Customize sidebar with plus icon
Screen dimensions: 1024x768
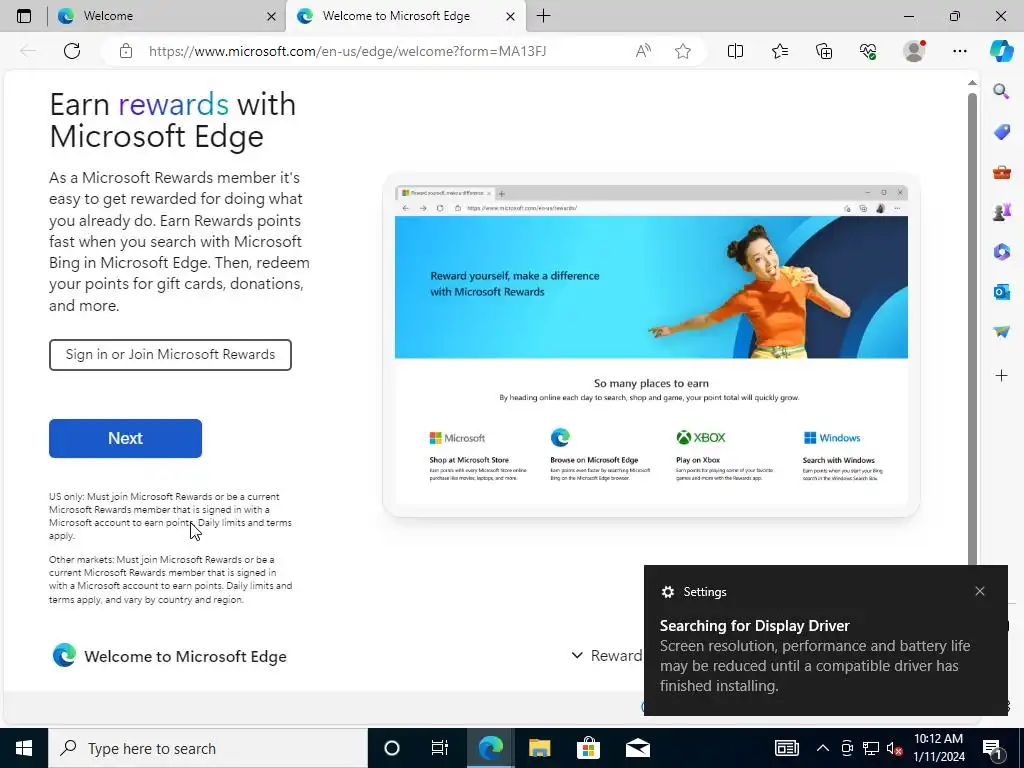1002,376
